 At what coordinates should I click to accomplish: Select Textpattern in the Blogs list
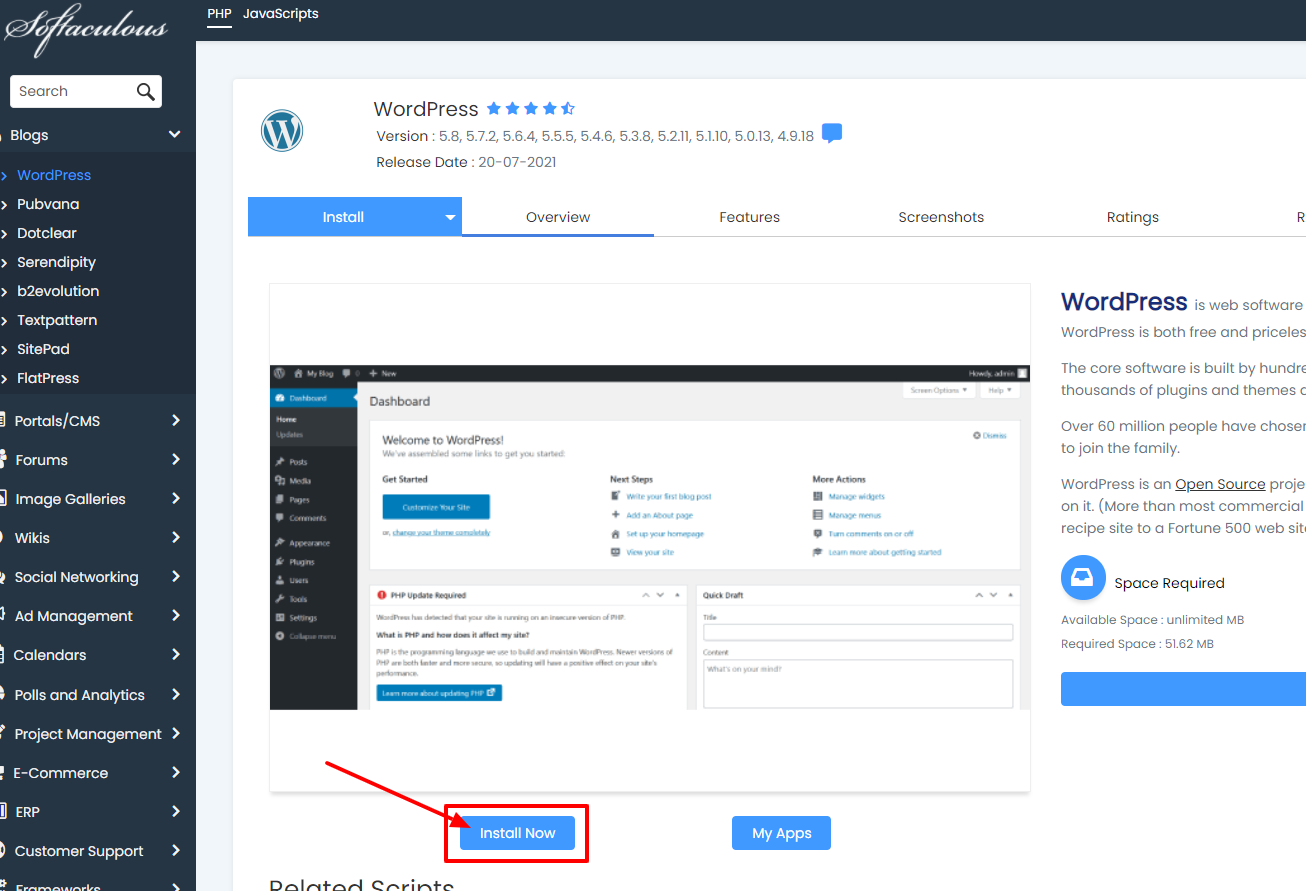[57, 320]
